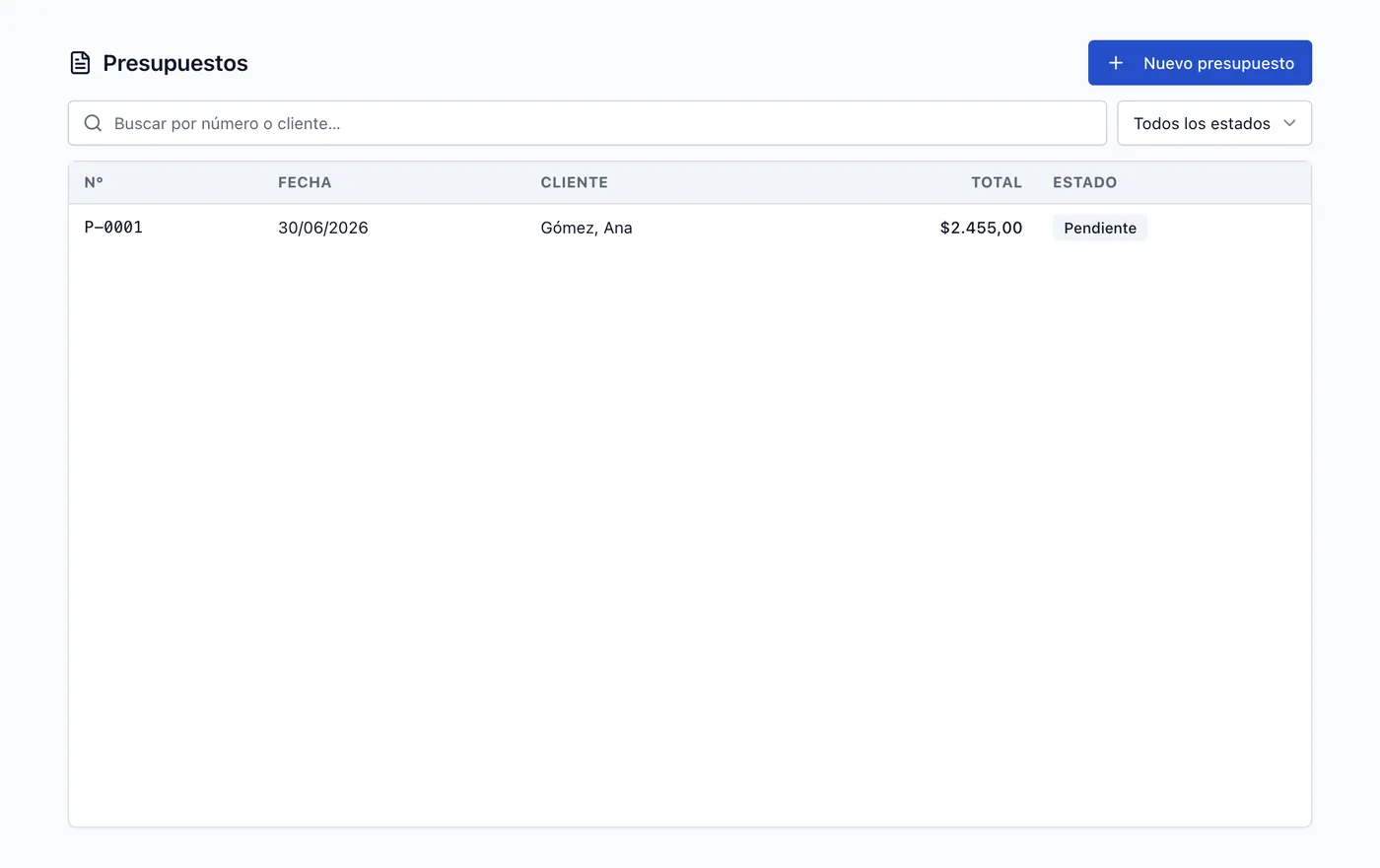Click the Presupuestos document icon
This screenshot has height=868, width=1380.
(x=80, y=63)
